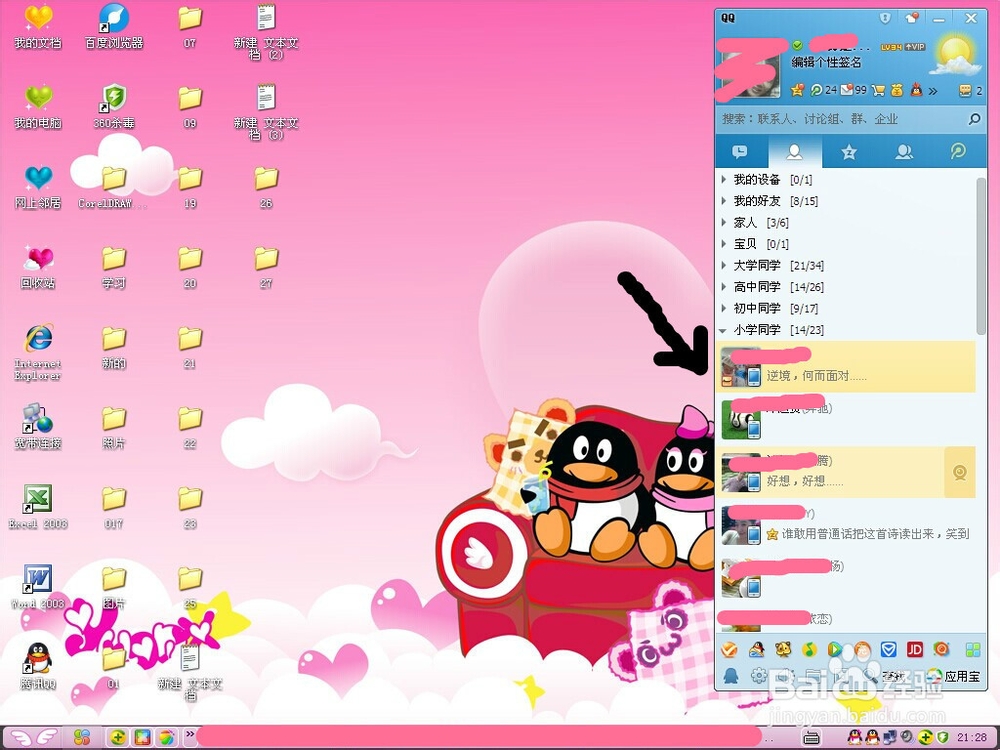
Task: Switch to the QZone star tab
Action: (849, 152)
